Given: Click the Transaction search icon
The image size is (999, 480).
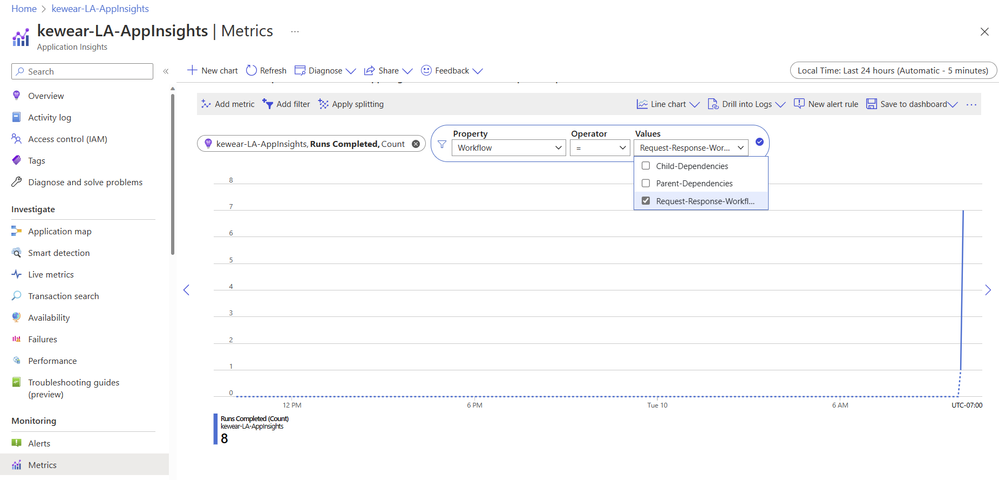Looking at the screenshot, I should [17, 296].
